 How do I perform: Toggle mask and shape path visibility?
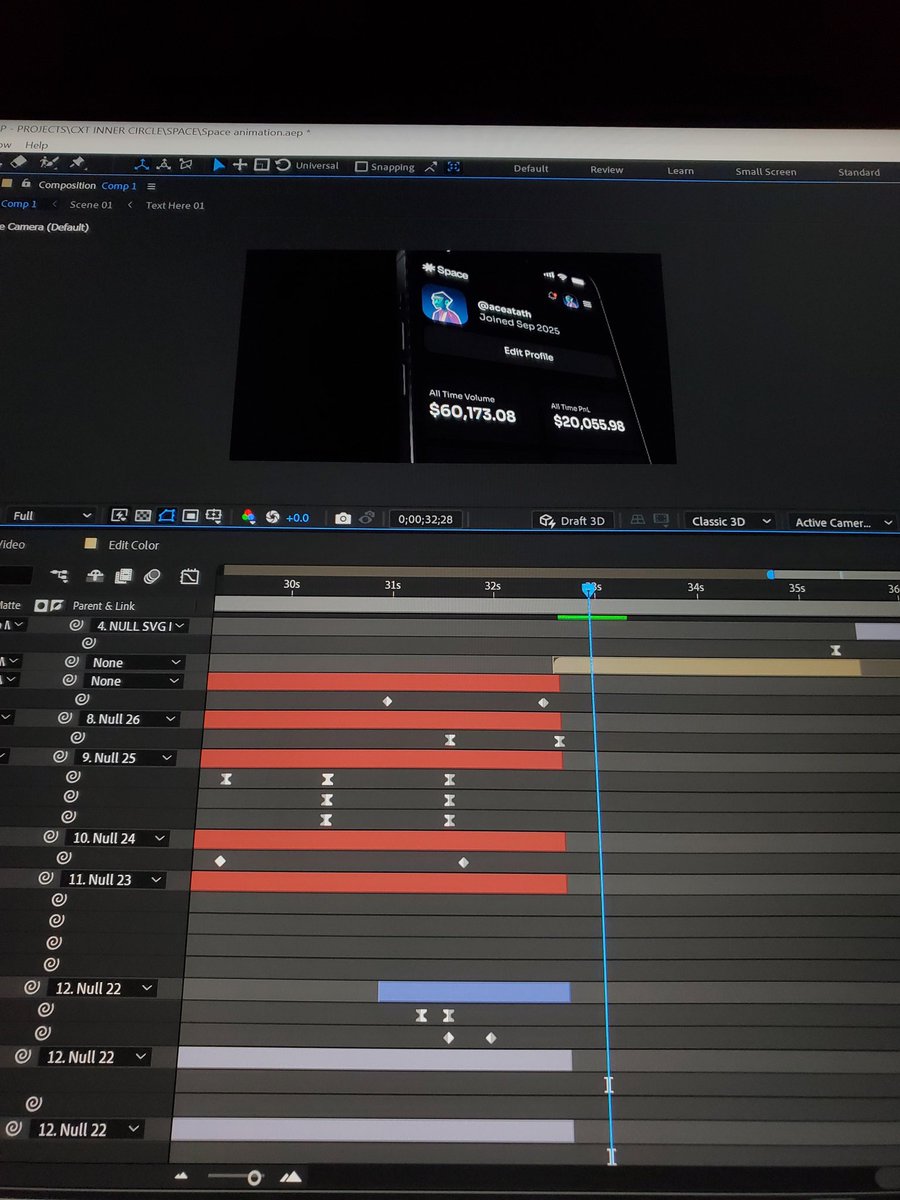click(x=166, y=516)
